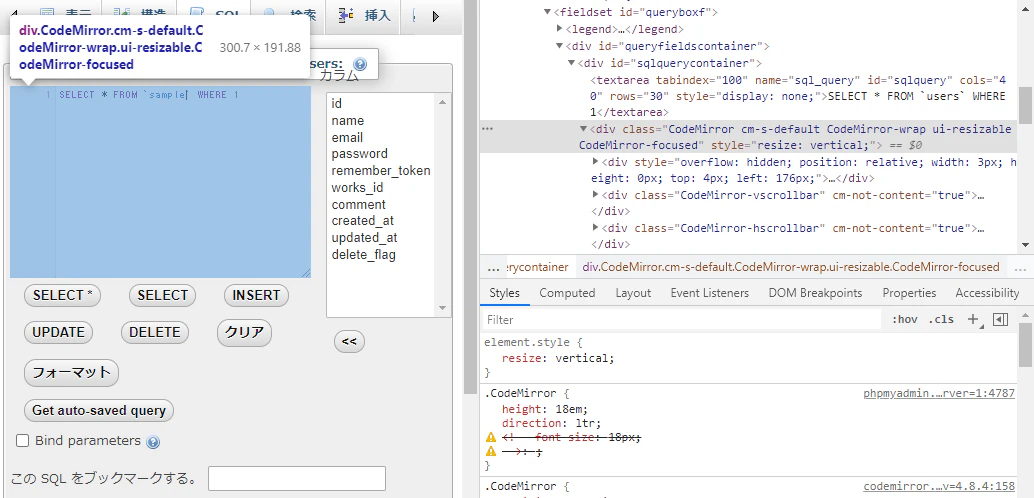Toggle the Bind parameters checkbox
The width and height of the screenshot is (1034, 498).
pos(22,441)
